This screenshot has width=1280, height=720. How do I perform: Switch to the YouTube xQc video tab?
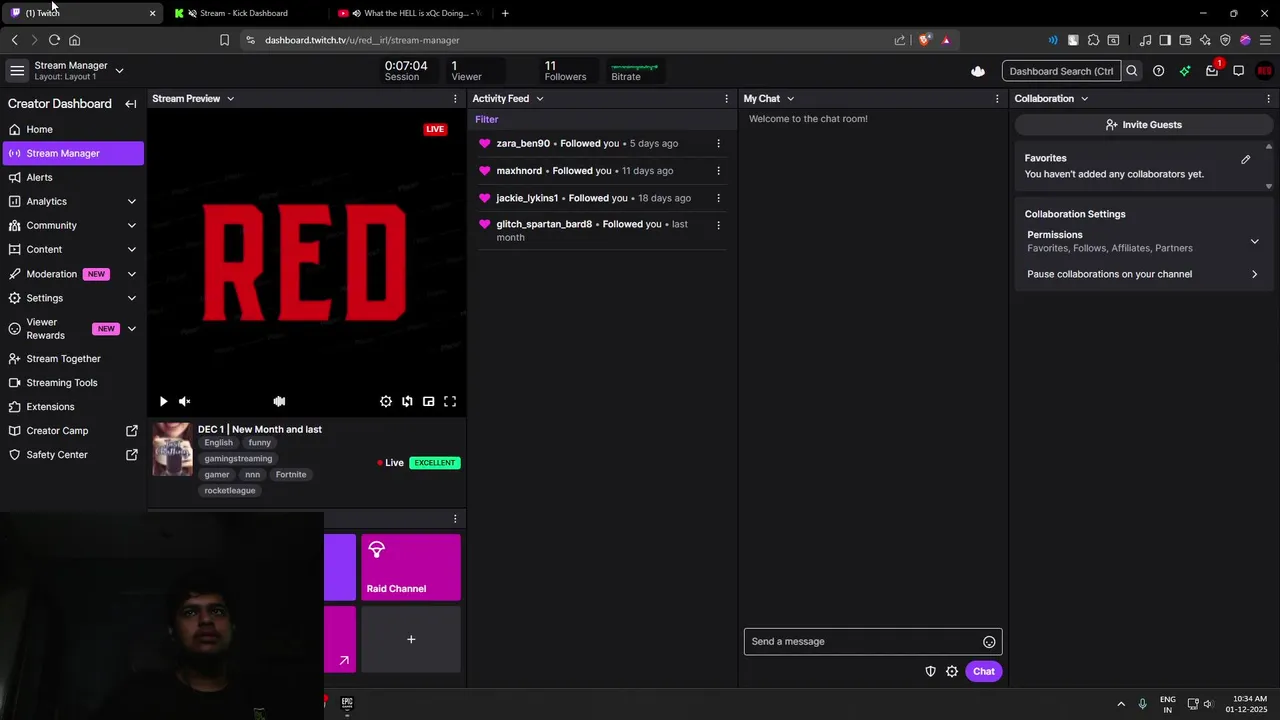[x=412, y=13]
